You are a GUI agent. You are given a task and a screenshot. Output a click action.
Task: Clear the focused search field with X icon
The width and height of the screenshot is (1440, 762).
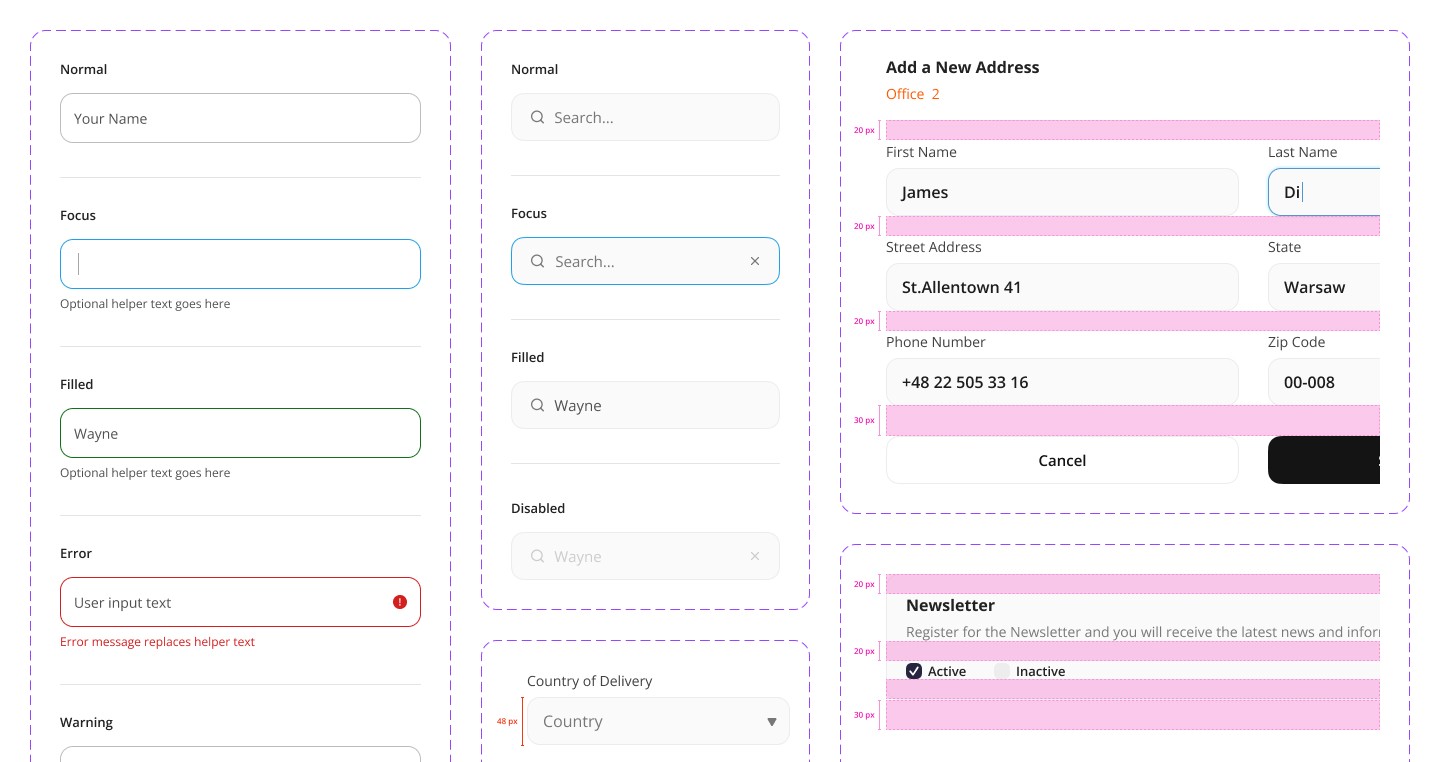pos(755,261)
